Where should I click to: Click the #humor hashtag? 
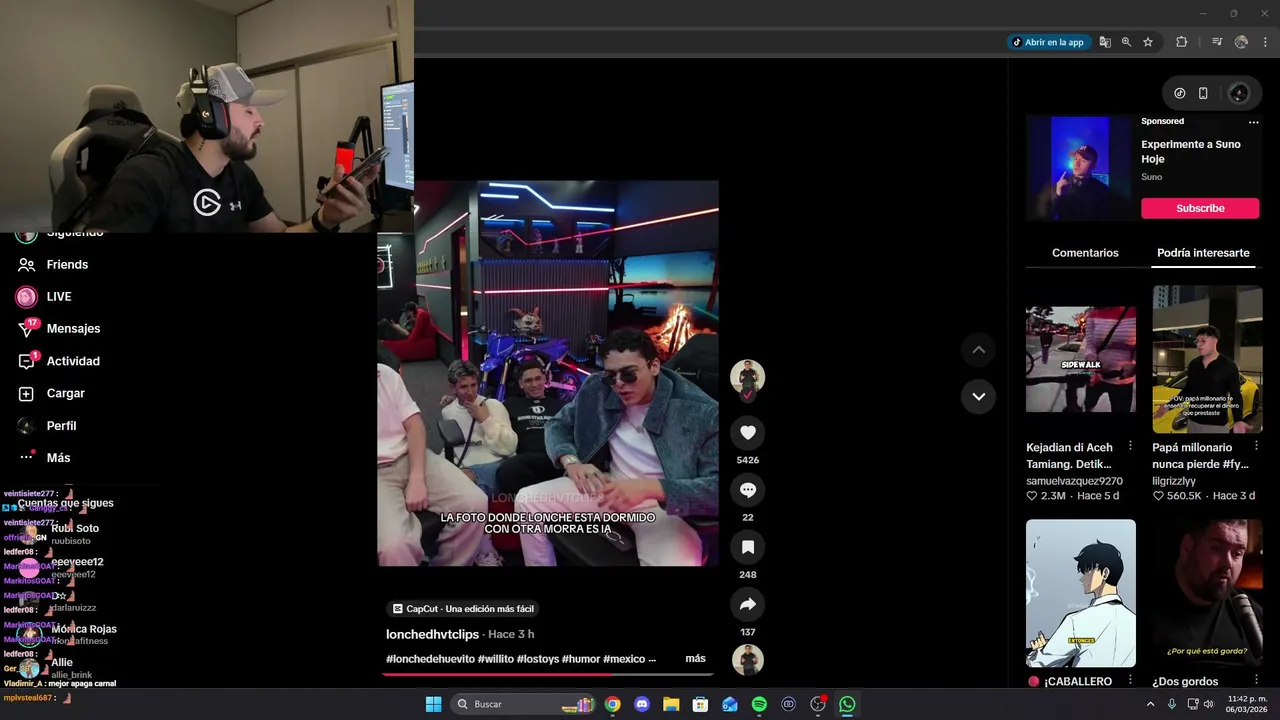581,658
